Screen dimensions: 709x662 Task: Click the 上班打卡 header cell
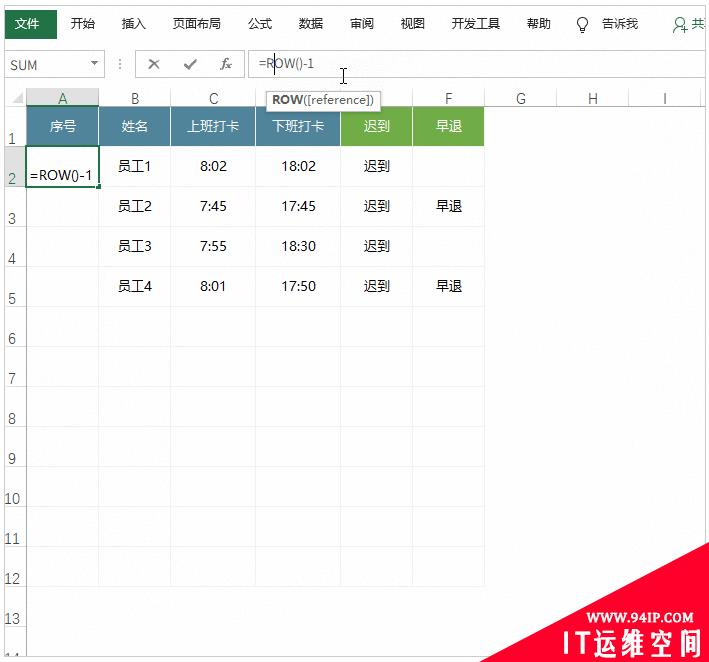click(x=213, y=126)
